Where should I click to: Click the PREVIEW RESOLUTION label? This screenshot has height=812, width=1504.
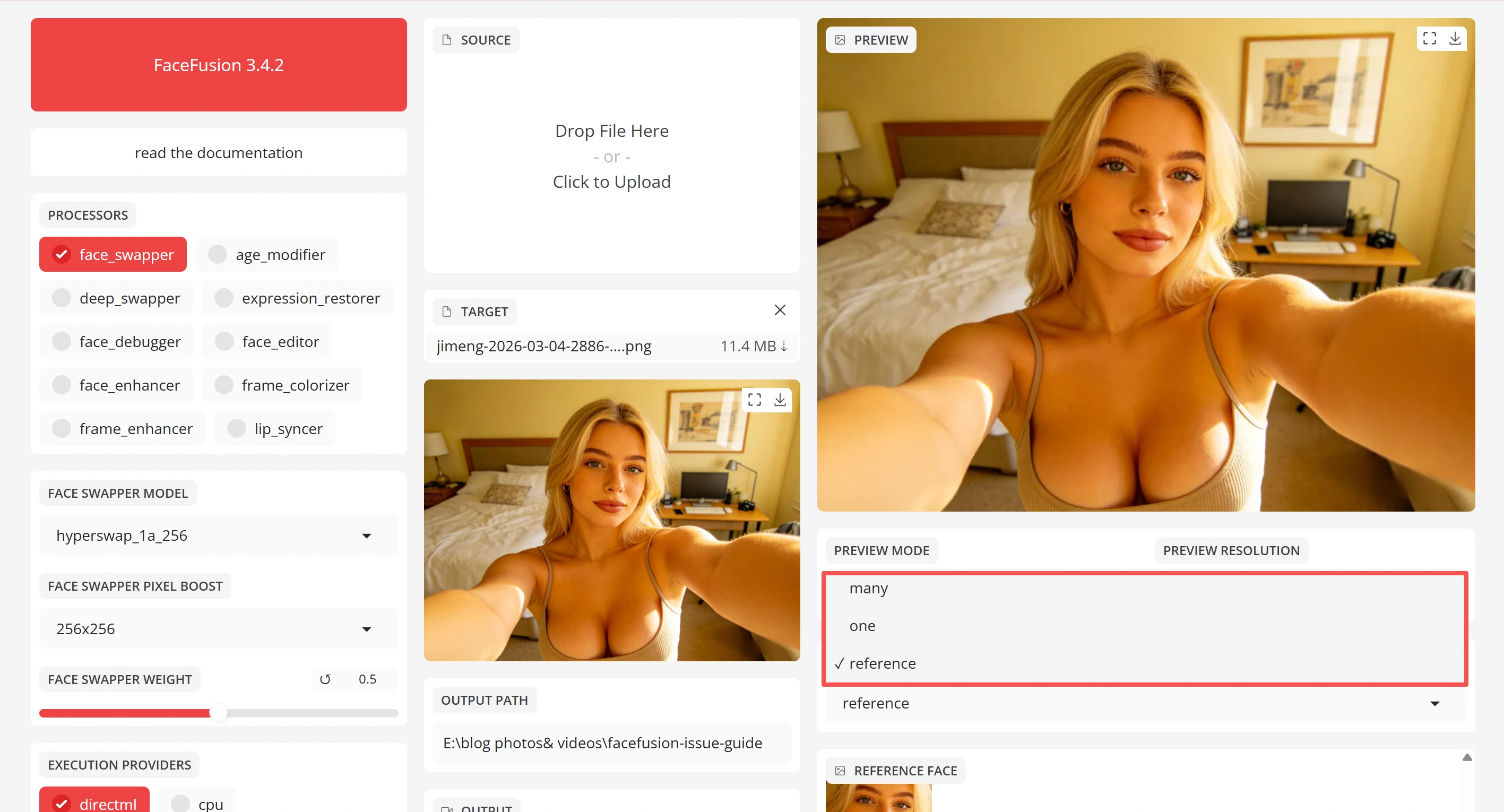(x=1231, y=550)
